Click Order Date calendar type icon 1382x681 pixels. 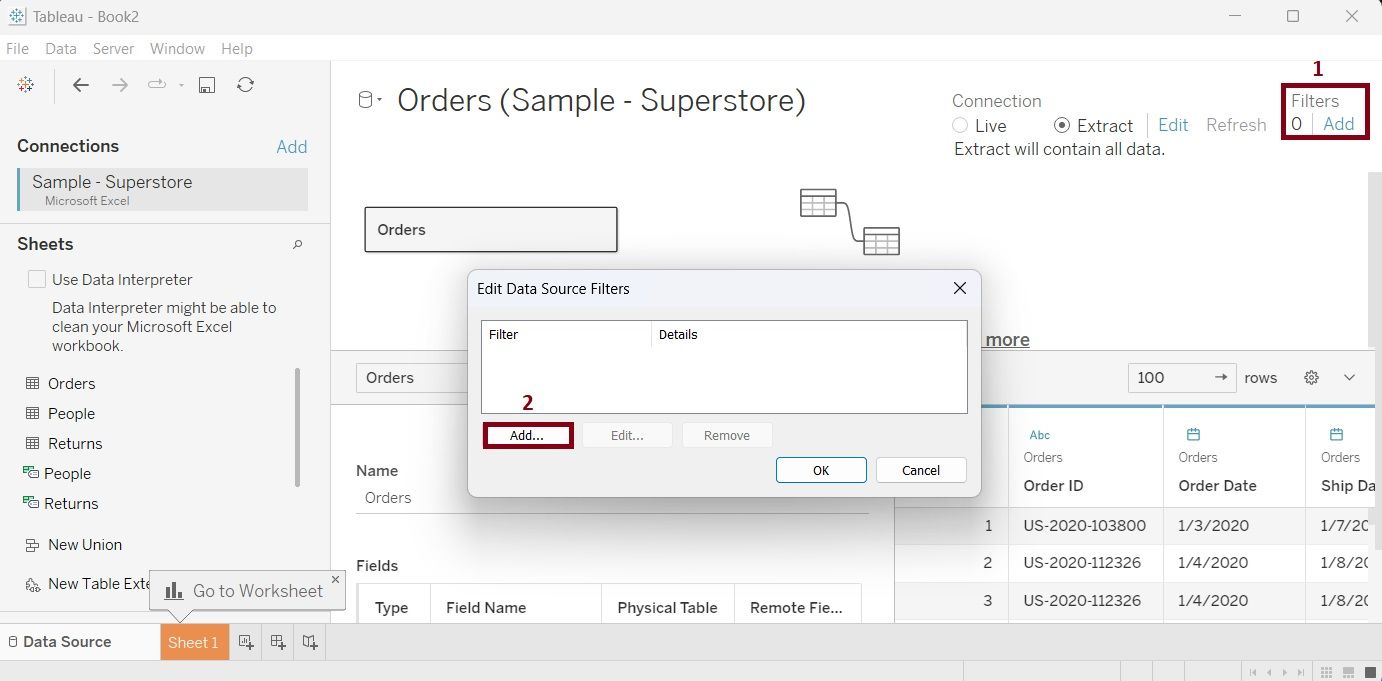(1193, 435)
